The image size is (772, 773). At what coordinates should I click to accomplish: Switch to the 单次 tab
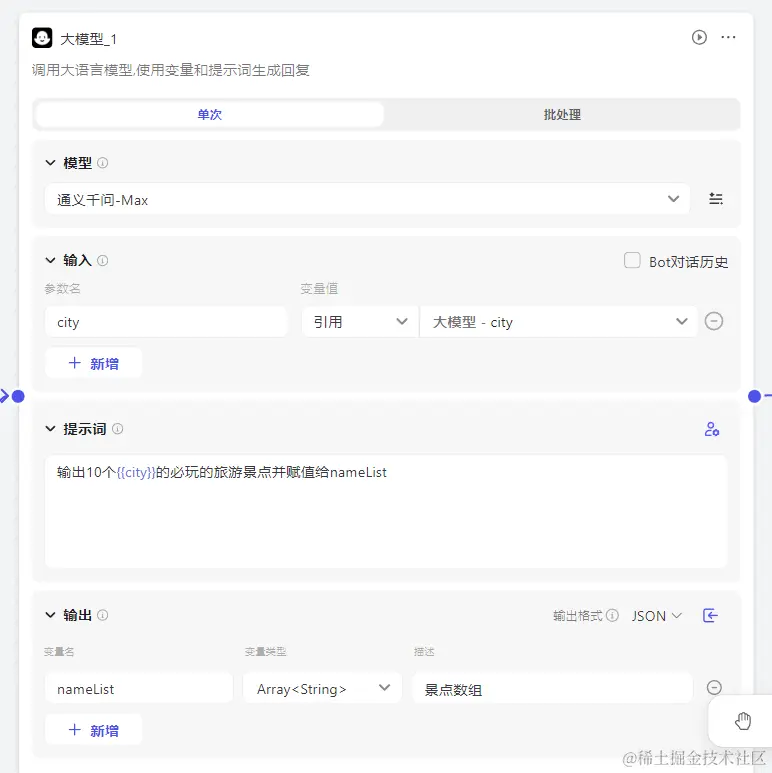[210, 114]
